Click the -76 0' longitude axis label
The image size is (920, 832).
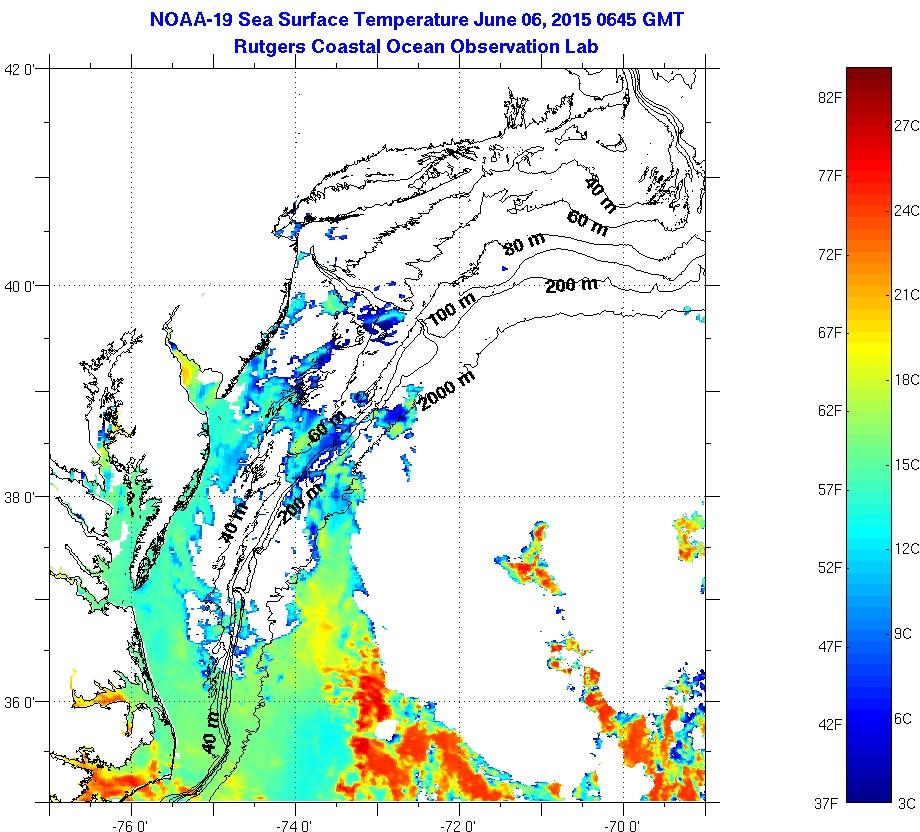click(131, 826)
